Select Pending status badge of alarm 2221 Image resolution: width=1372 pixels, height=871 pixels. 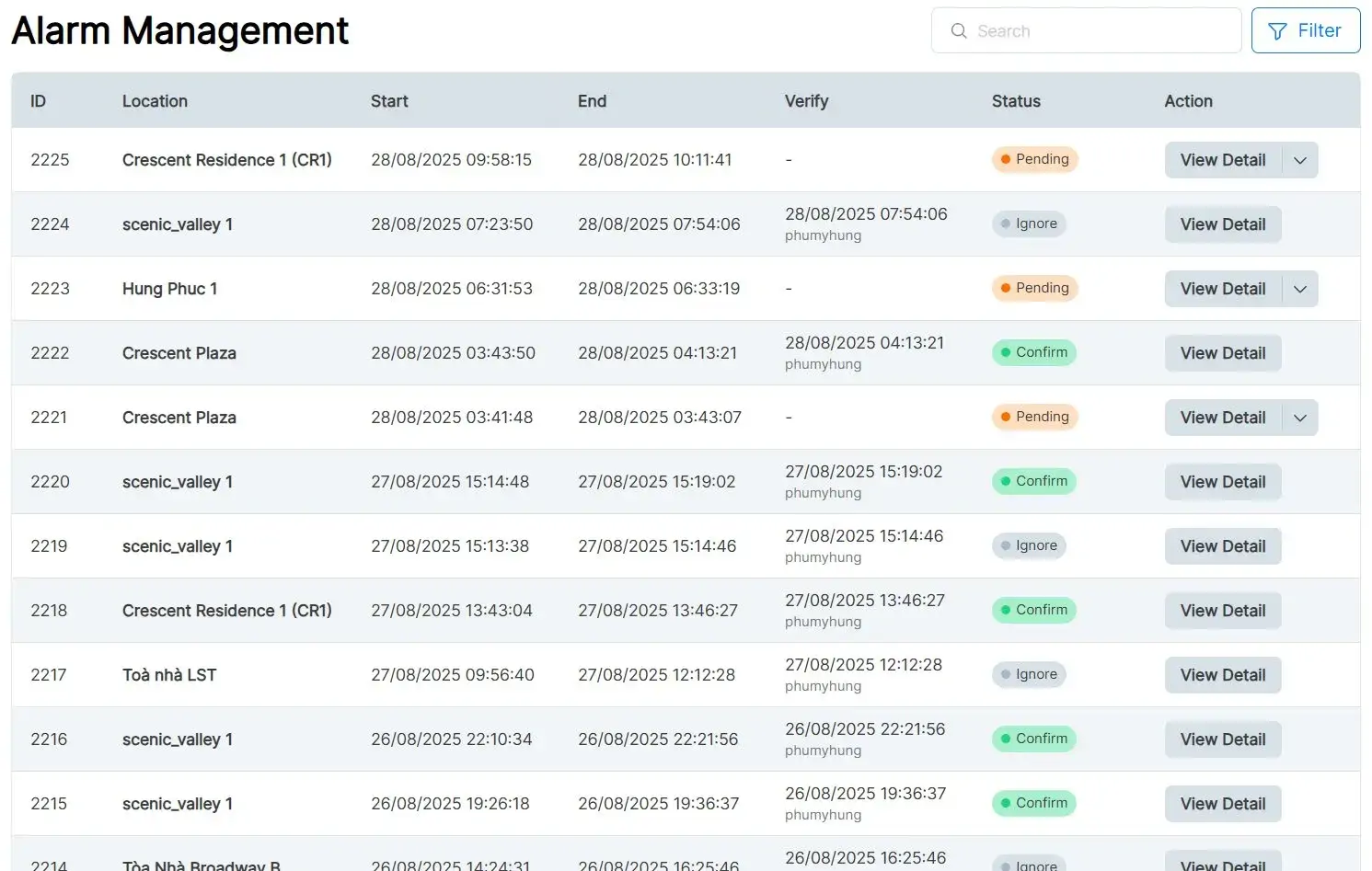pos(1034,417)
